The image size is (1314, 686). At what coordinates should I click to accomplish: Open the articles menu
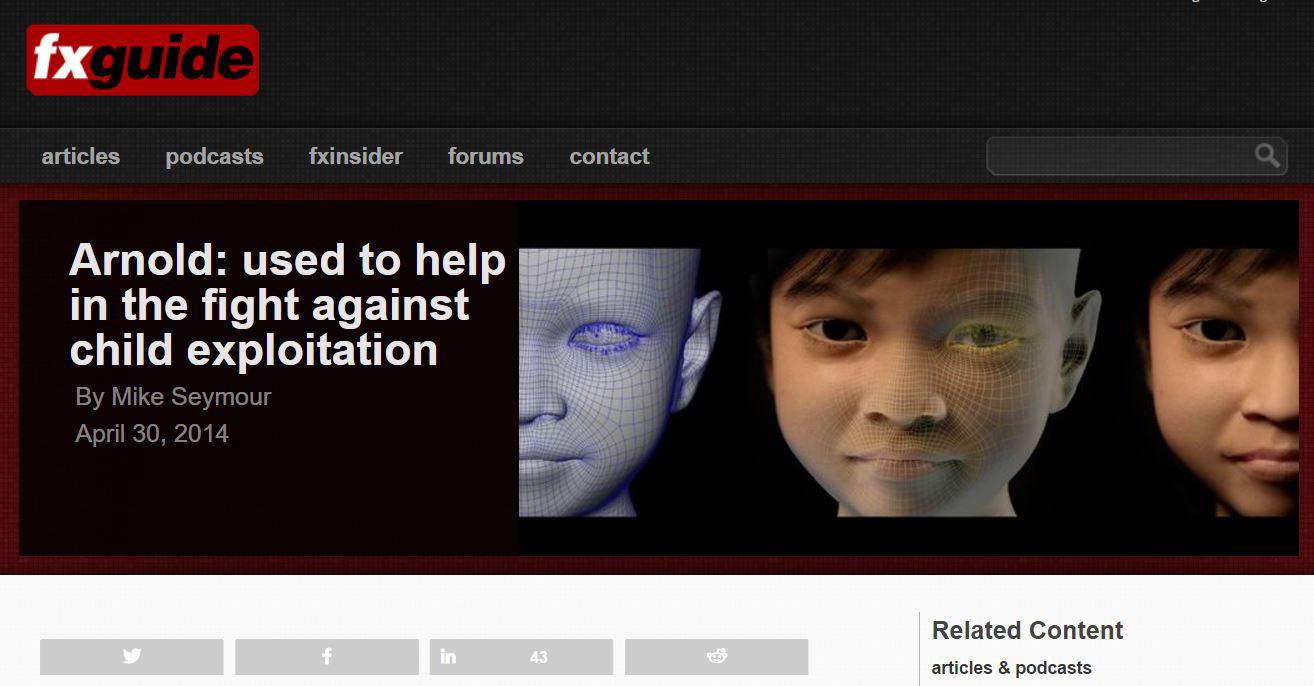tap(81, 156)
